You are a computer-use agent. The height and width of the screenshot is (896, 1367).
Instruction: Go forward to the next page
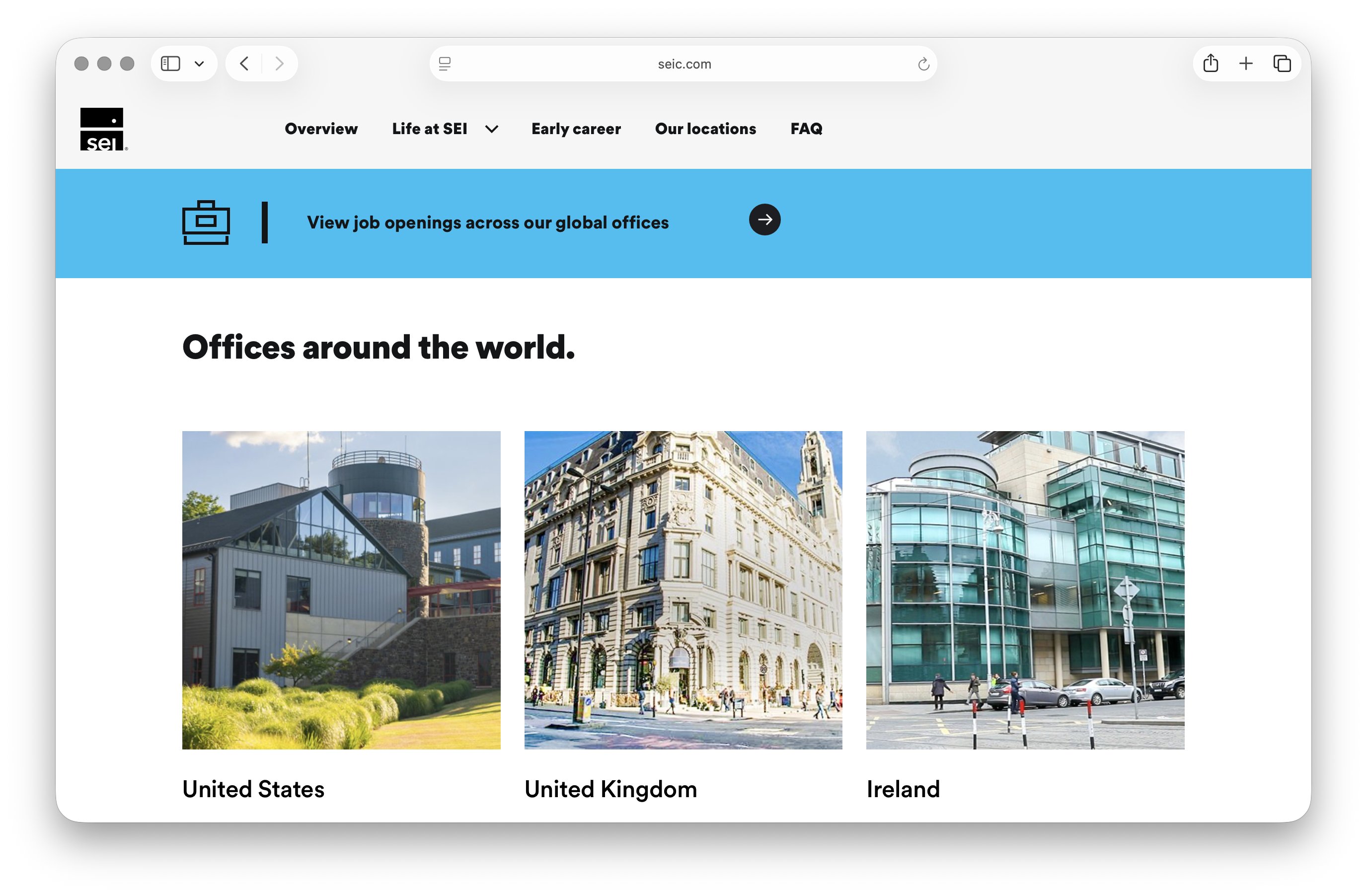(279, 64)
